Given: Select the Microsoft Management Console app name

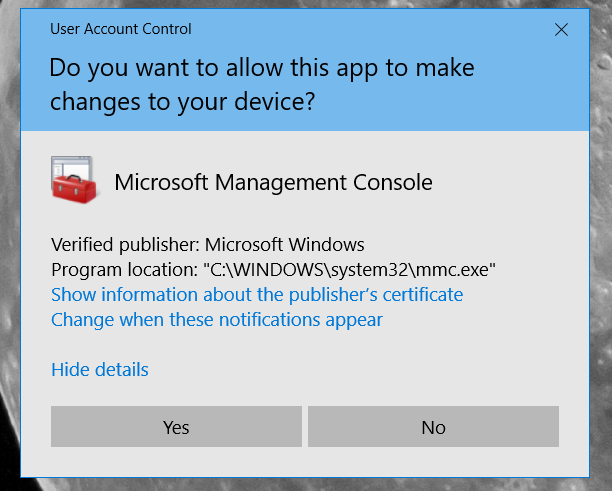Looking at the screenshot, I should pyautogui.click(x=273, y=183).
